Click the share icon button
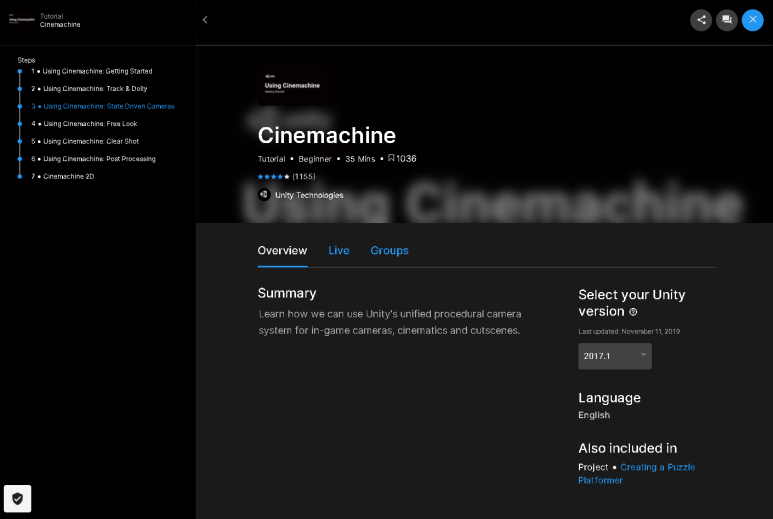 [701, 20]
